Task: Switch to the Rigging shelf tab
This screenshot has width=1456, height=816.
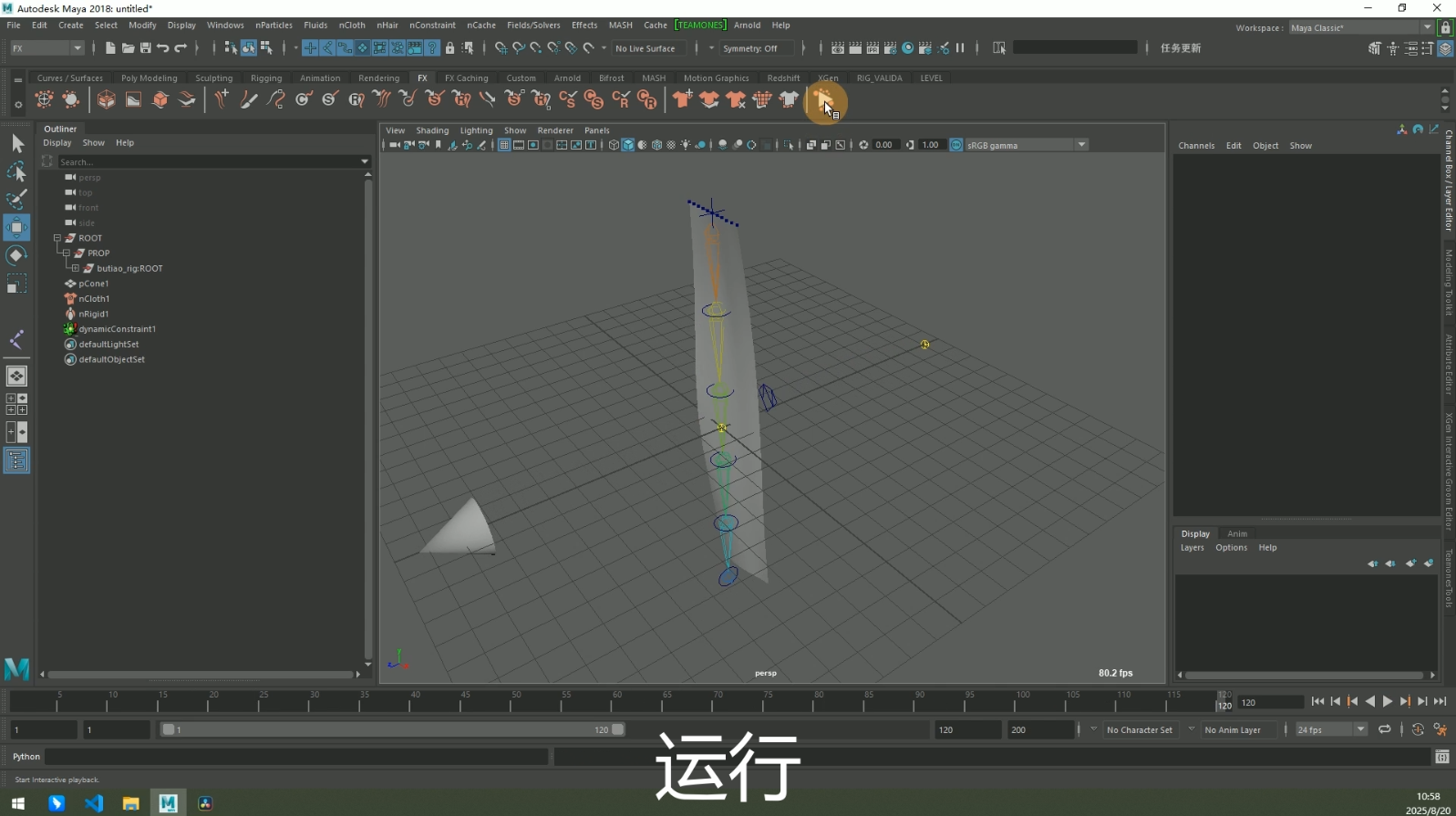Action: point(266,78)
